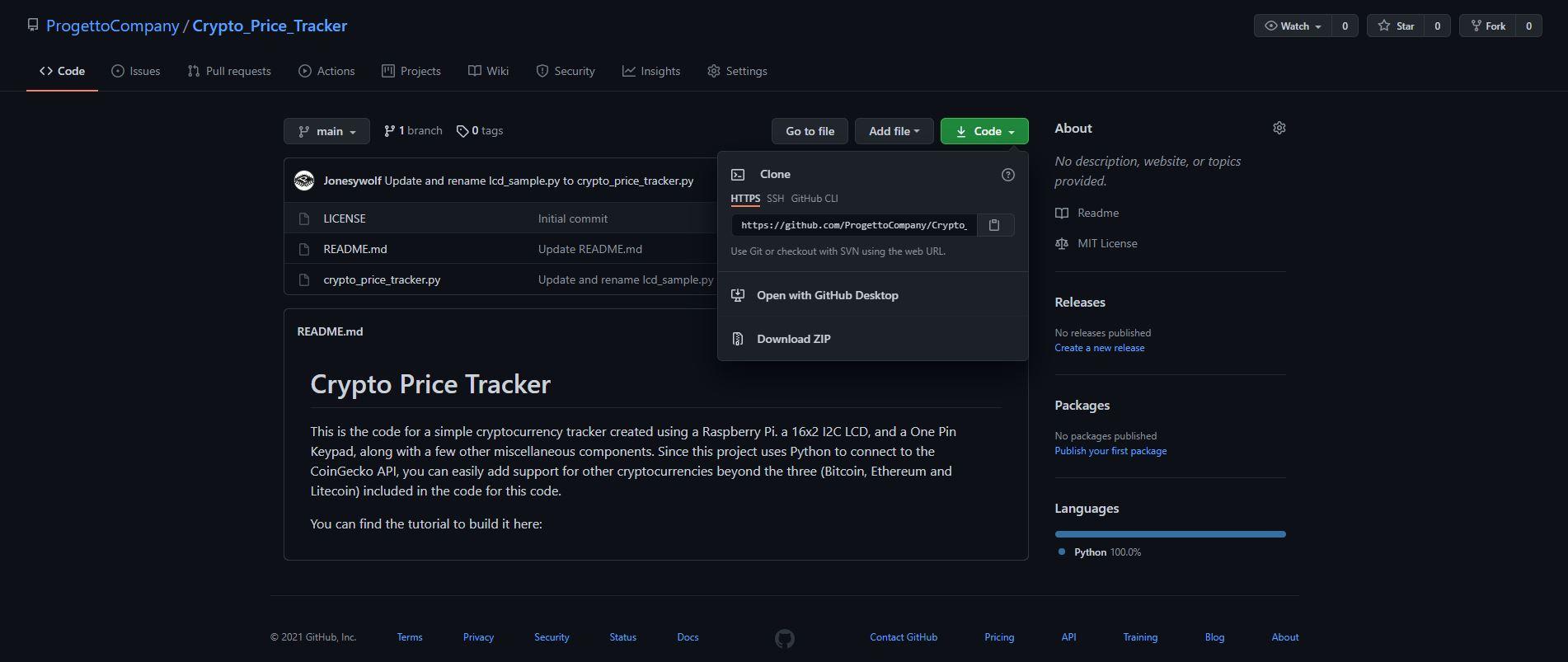Click the Star button
Screen dimensions: 1568x662
click(1396, 26)
